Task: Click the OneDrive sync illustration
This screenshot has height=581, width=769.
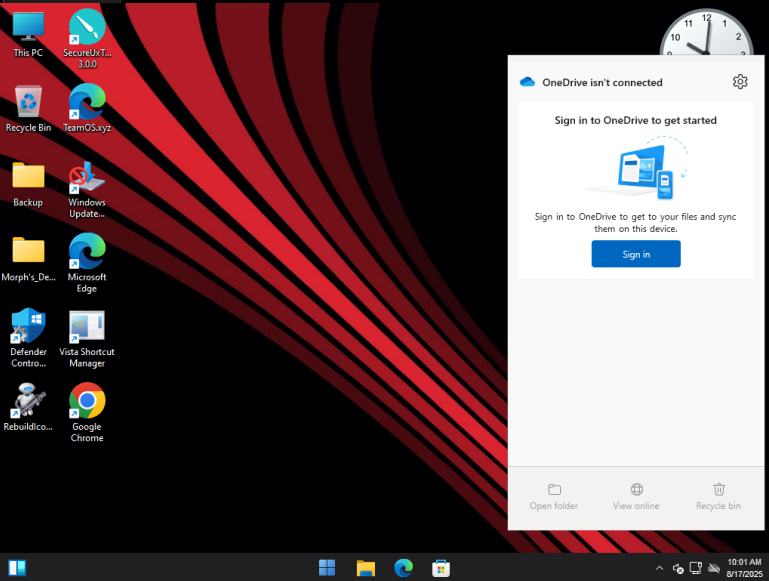Action: coord(637,169)
